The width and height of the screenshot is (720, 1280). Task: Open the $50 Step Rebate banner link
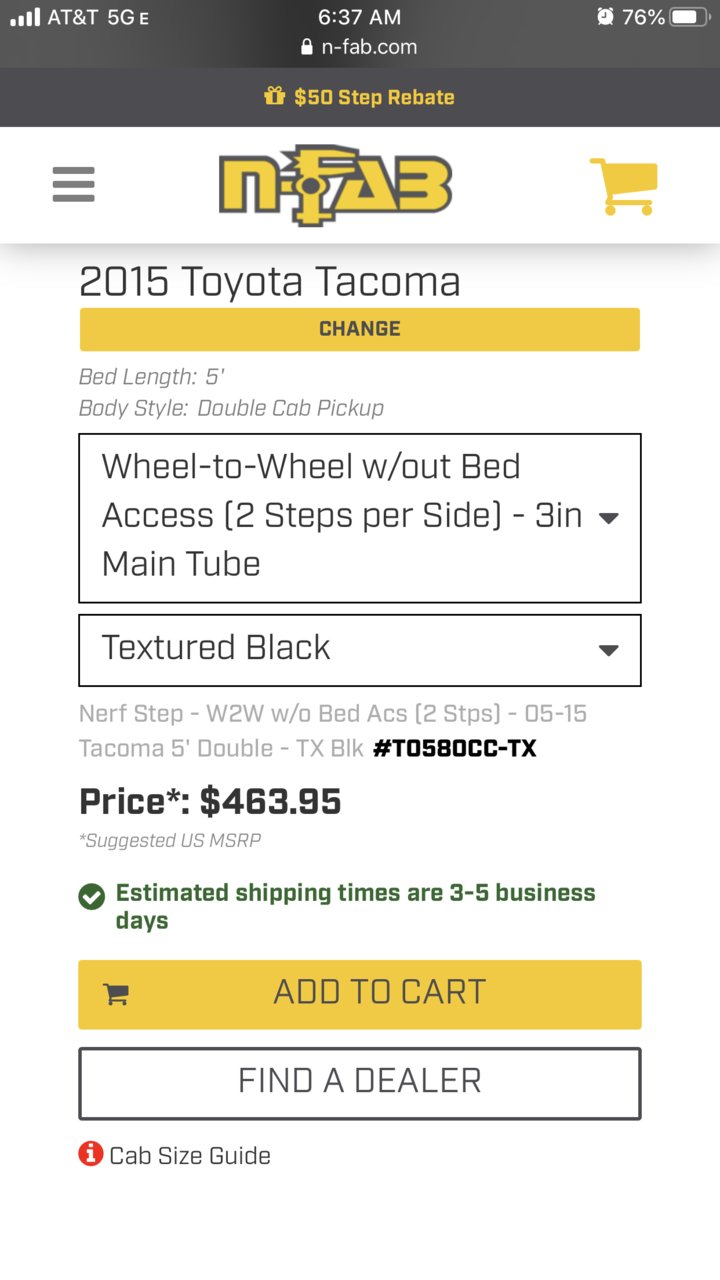pos(360,97)
